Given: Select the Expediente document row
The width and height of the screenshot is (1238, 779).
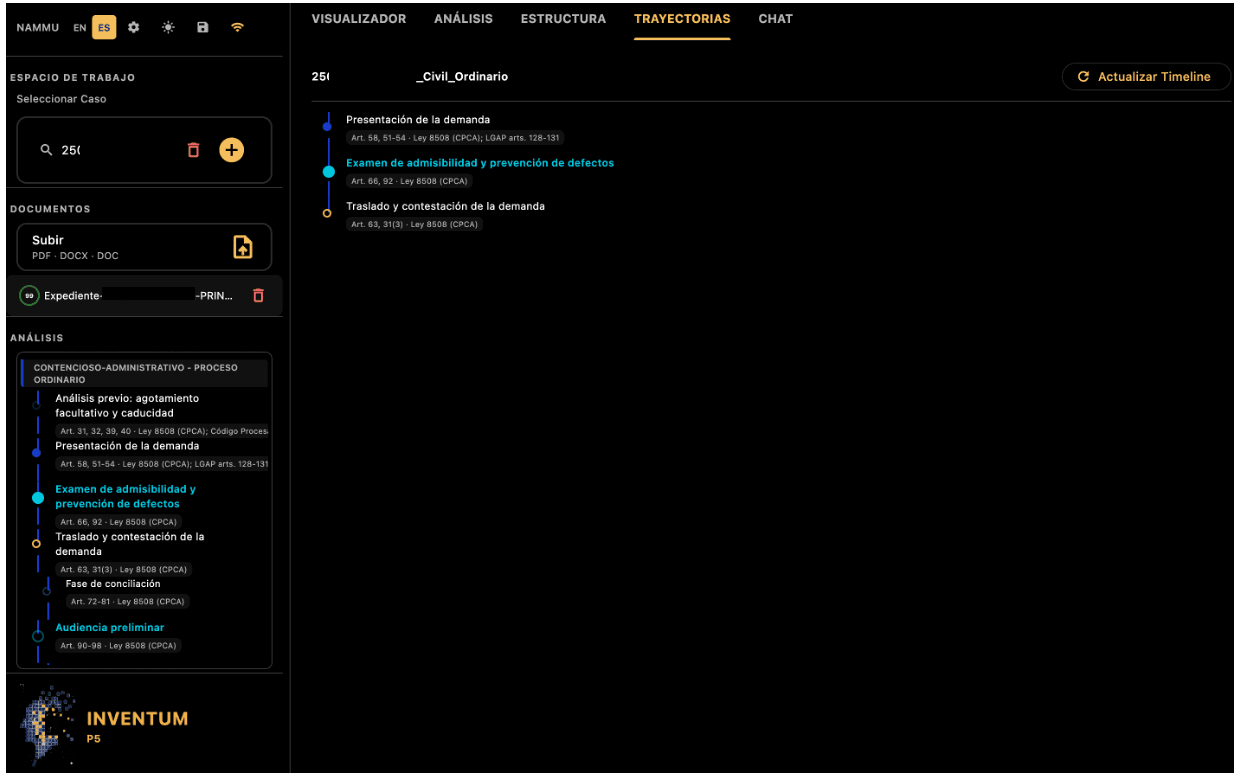Looking at the screenshot, I should pos(144,296).
